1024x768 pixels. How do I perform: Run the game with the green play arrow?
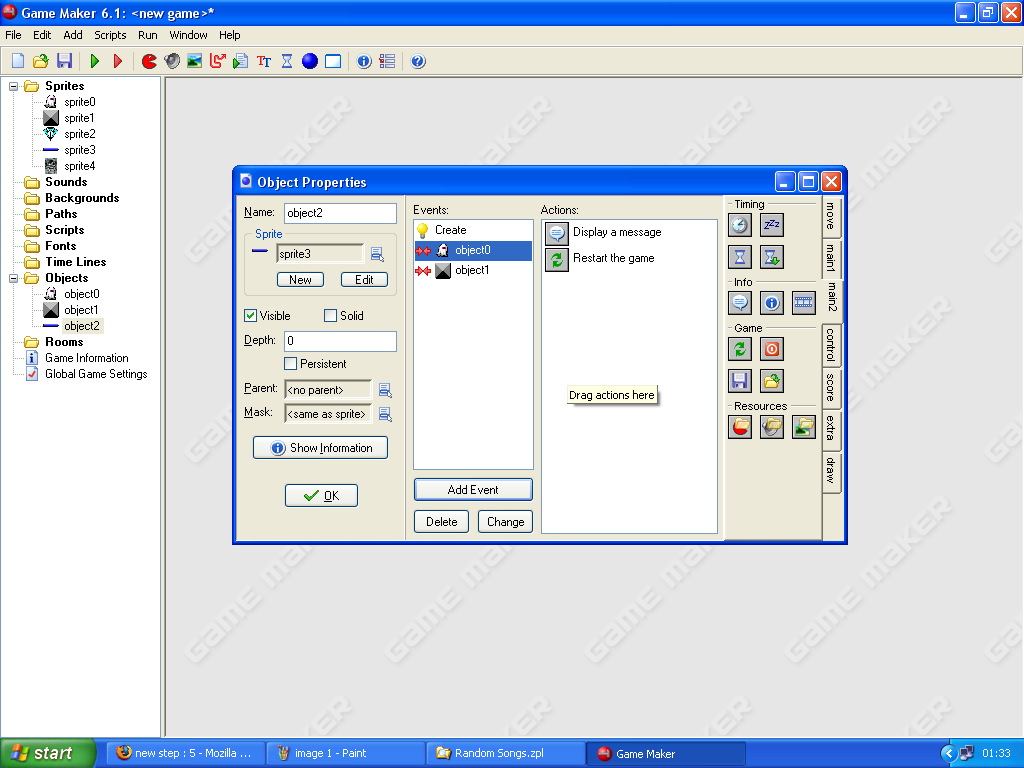95,61
